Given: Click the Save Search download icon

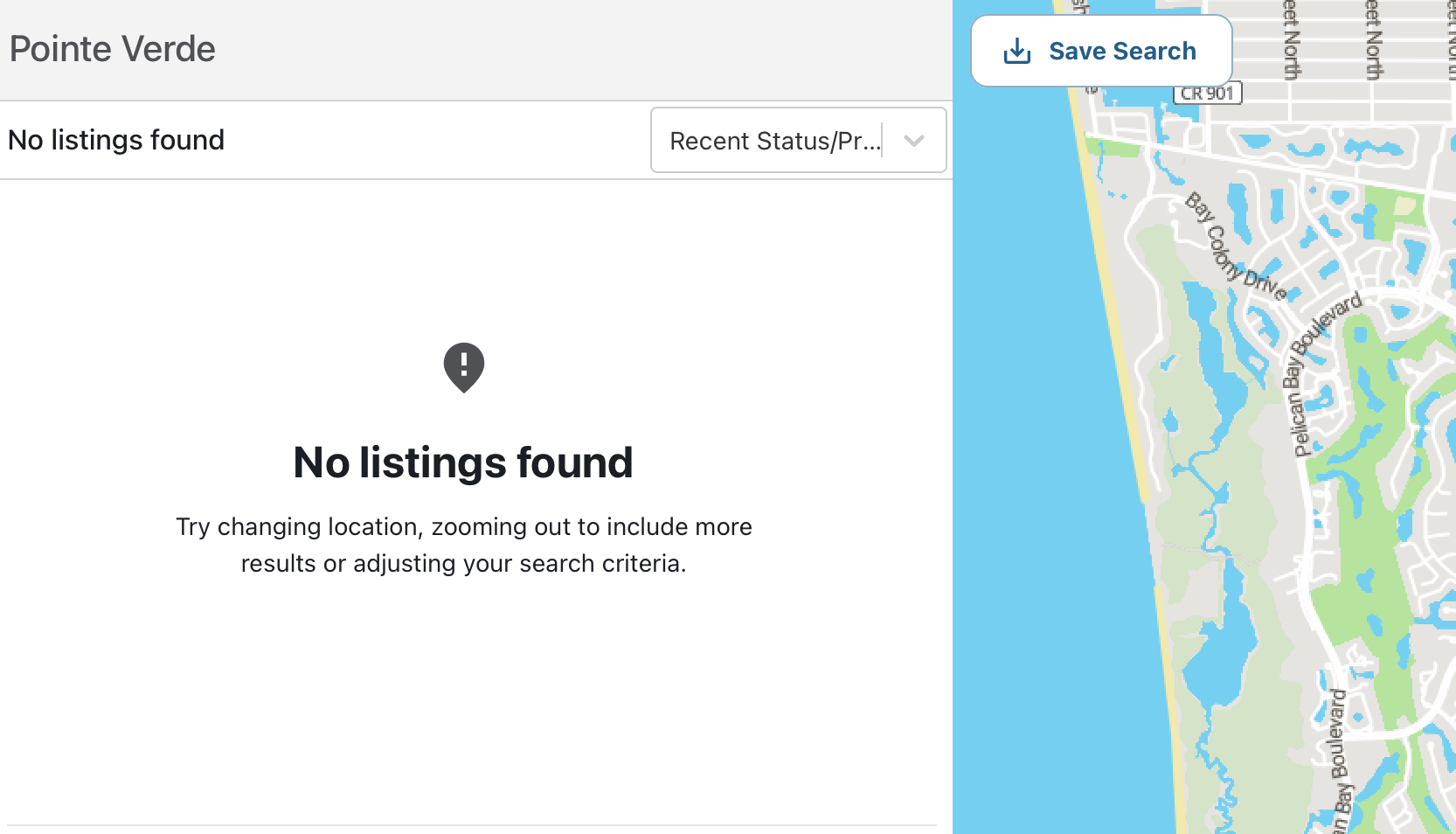Looking at the screenshot, I should 1016,52.
